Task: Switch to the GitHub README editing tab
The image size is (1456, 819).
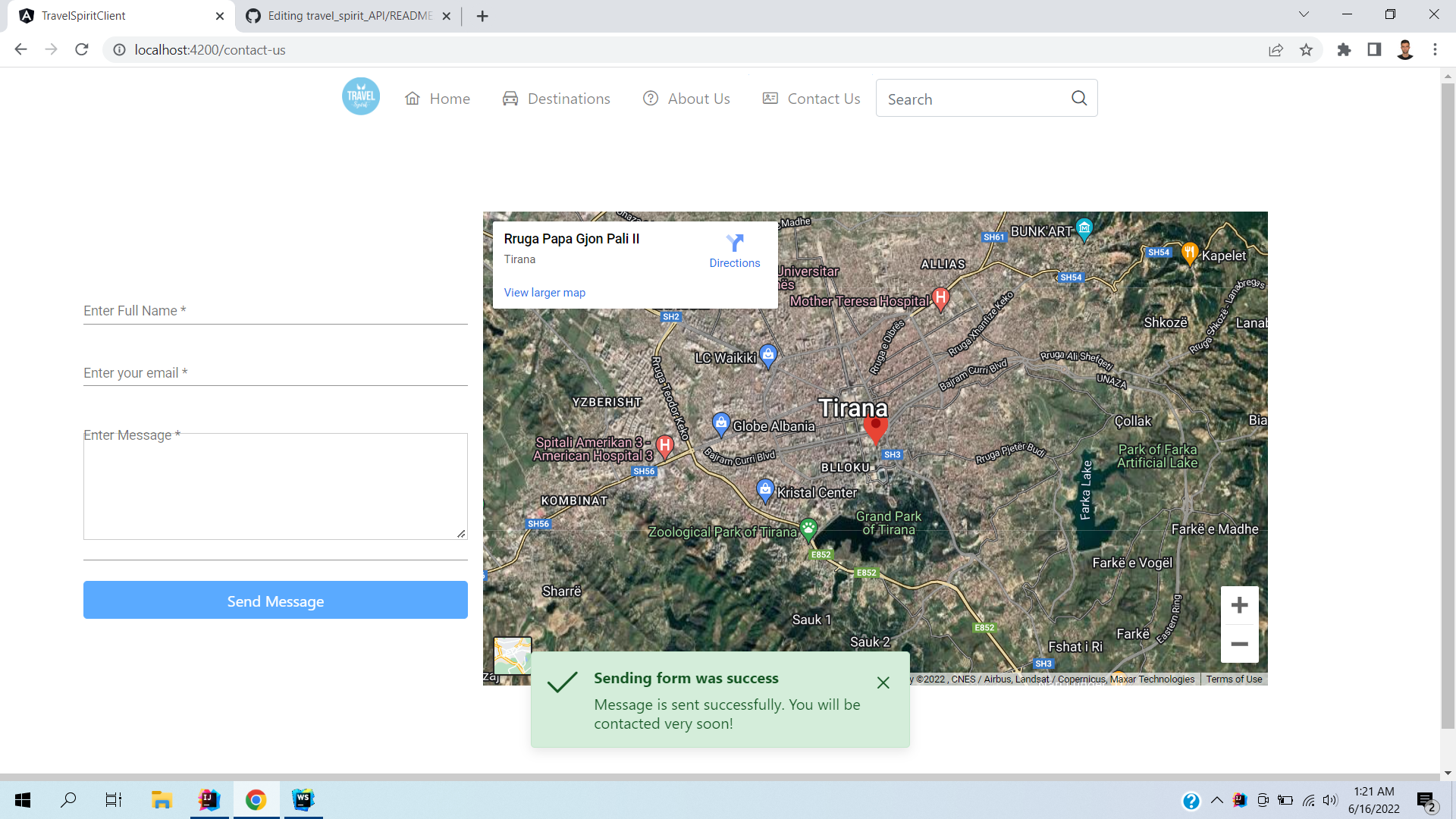Action: pos(349,16)
